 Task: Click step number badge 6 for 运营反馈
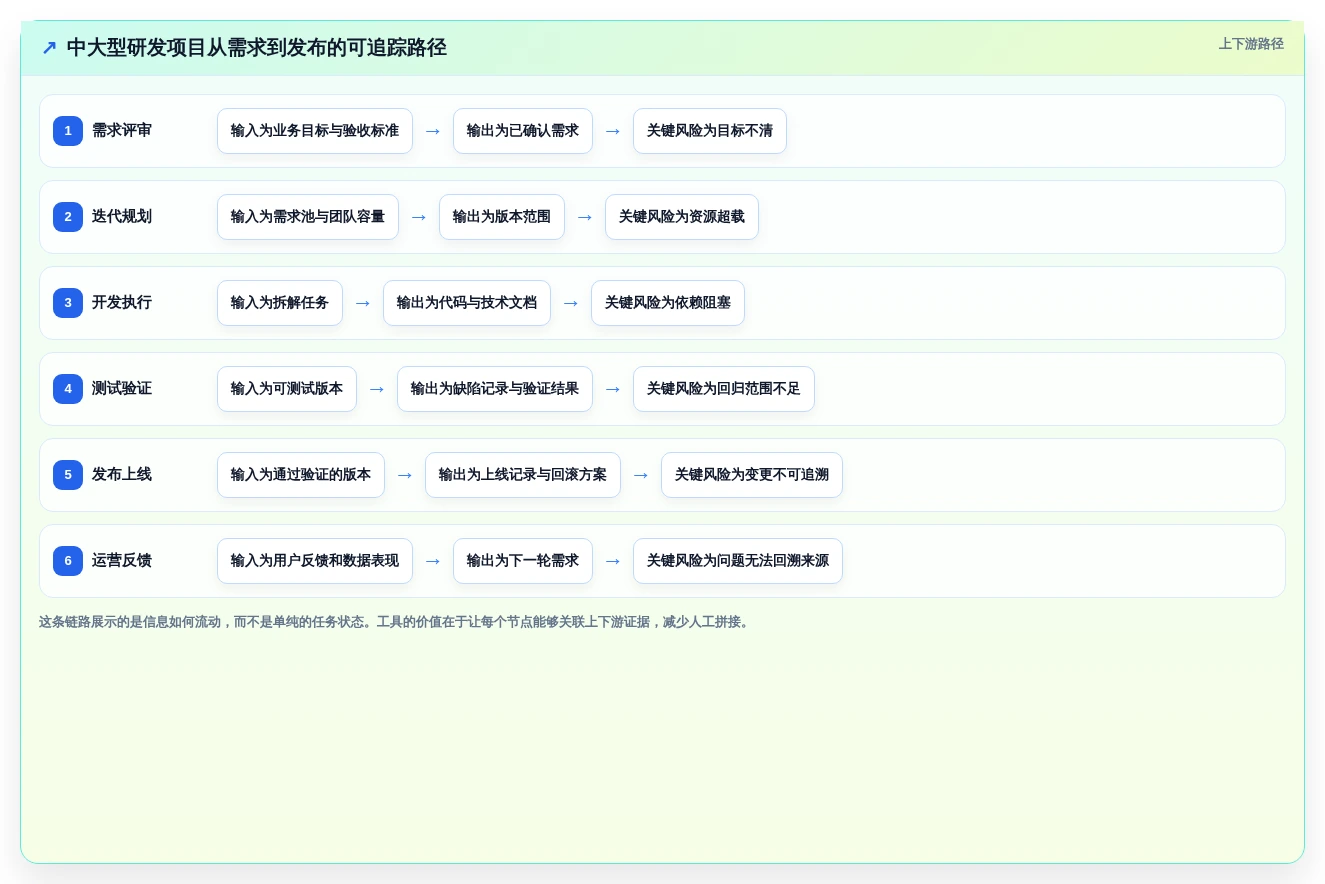(x=68, y=561)
